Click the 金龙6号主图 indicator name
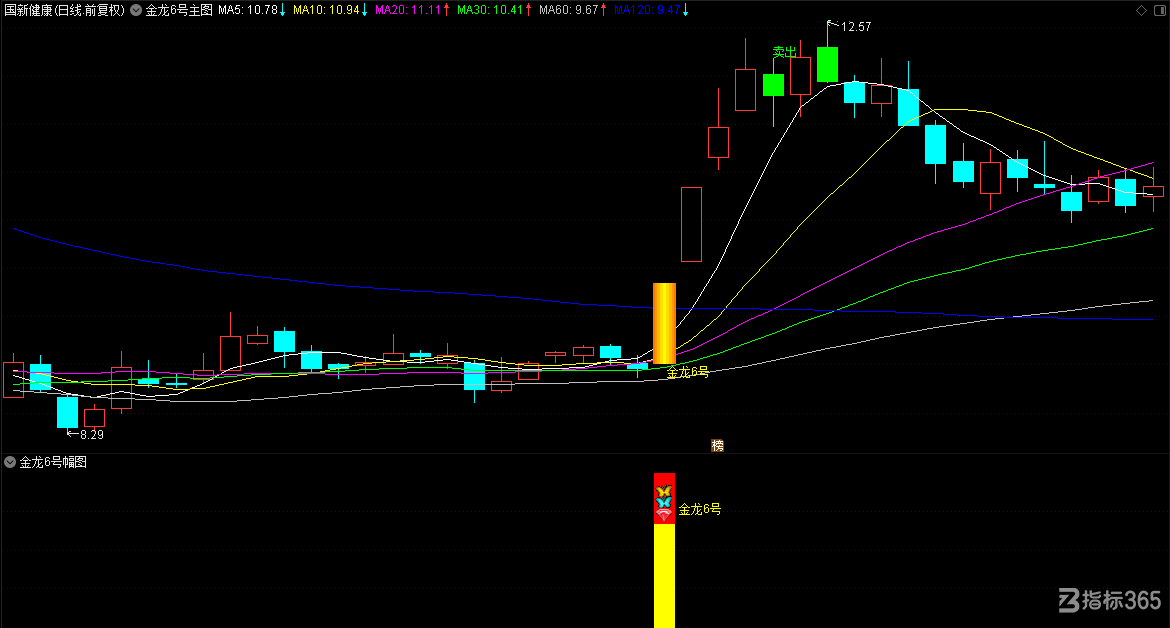Viewport: 1170px width, 628px height. point(179,10)
